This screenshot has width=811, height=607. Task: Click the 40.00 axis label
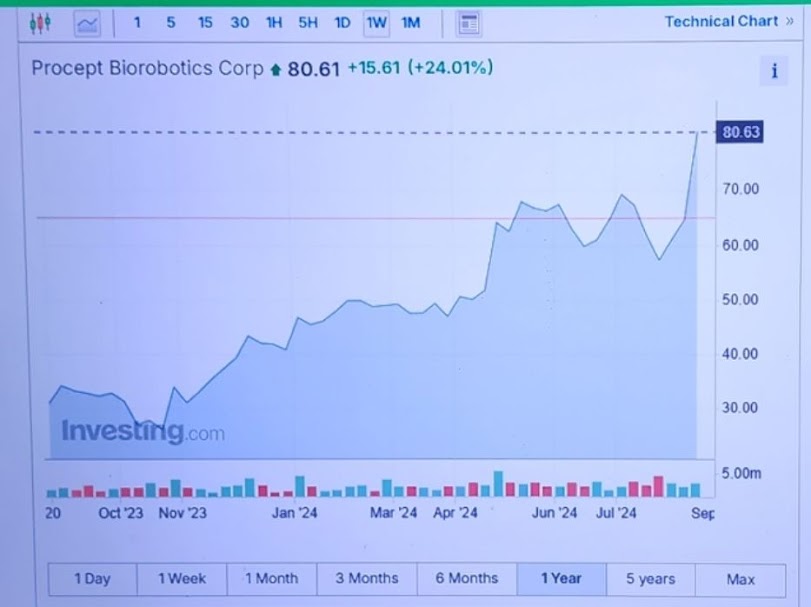point(740,354)
